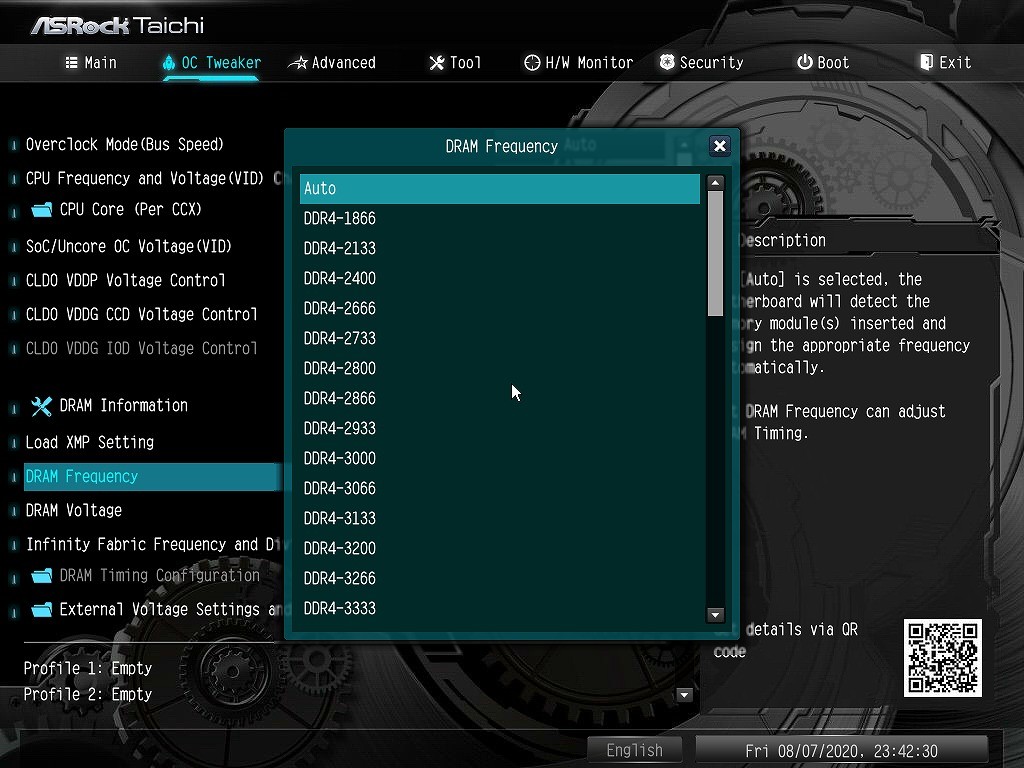Click the Tool wrench icon
Image resolution: width=1024 pixels, height=768 pixels.
pyautogui.click(x=436, y=63)
